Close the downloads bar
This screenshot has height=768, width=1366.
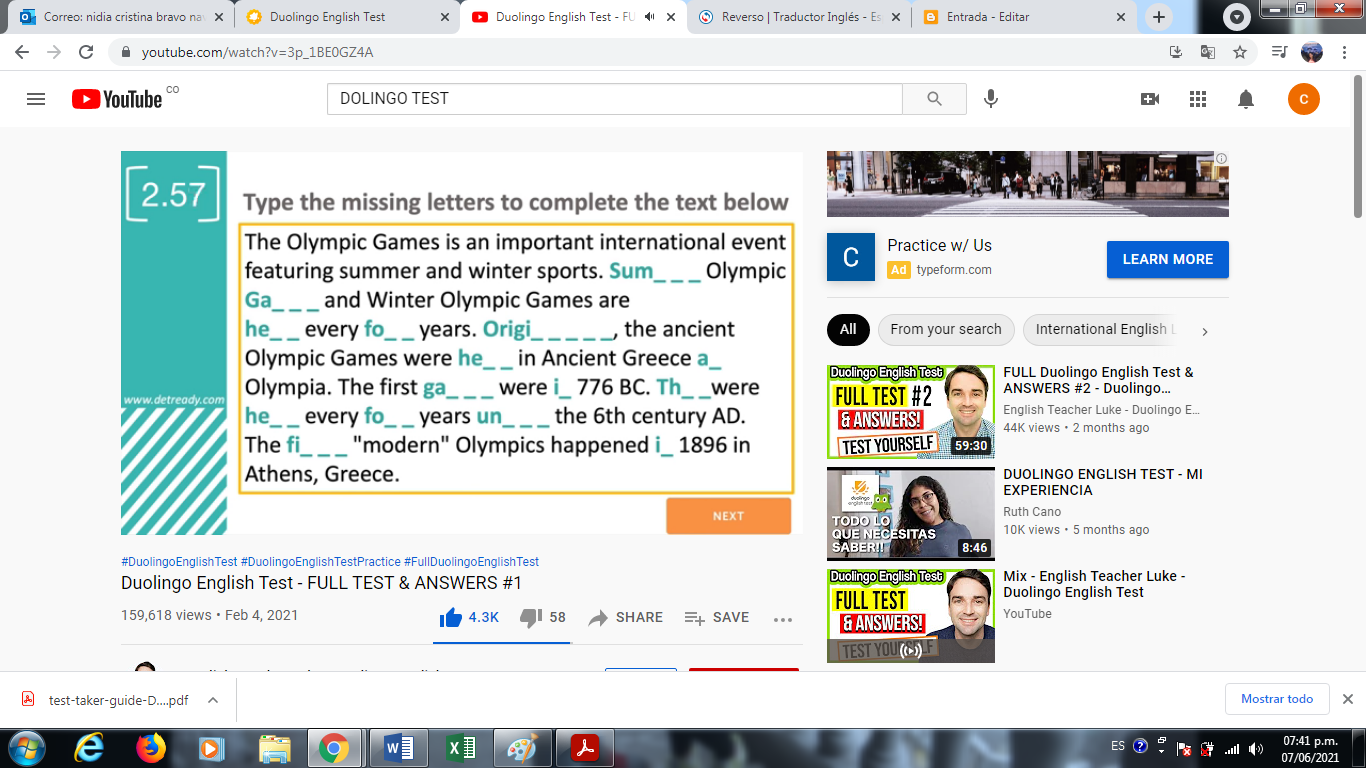[1347, 699]
